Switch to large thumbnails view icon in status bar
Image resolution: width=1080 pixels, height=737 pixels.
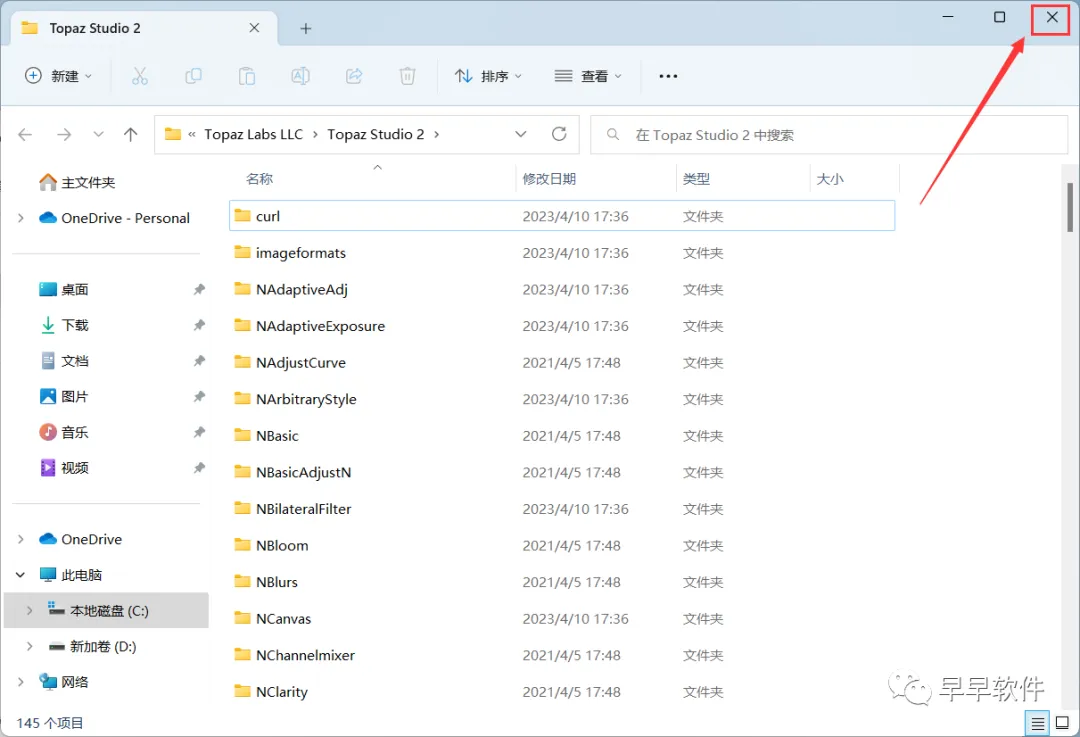click(x=1063, y=723)
